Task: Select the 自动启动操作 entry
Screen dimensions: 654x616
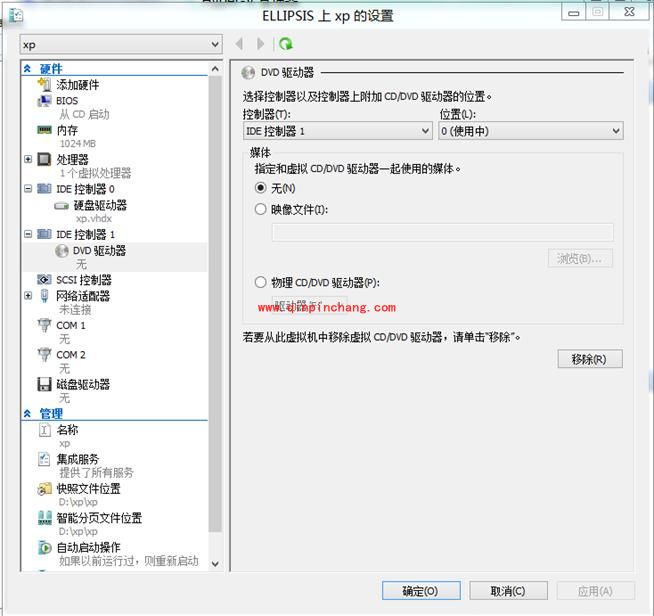Action: tap(88, 548)
